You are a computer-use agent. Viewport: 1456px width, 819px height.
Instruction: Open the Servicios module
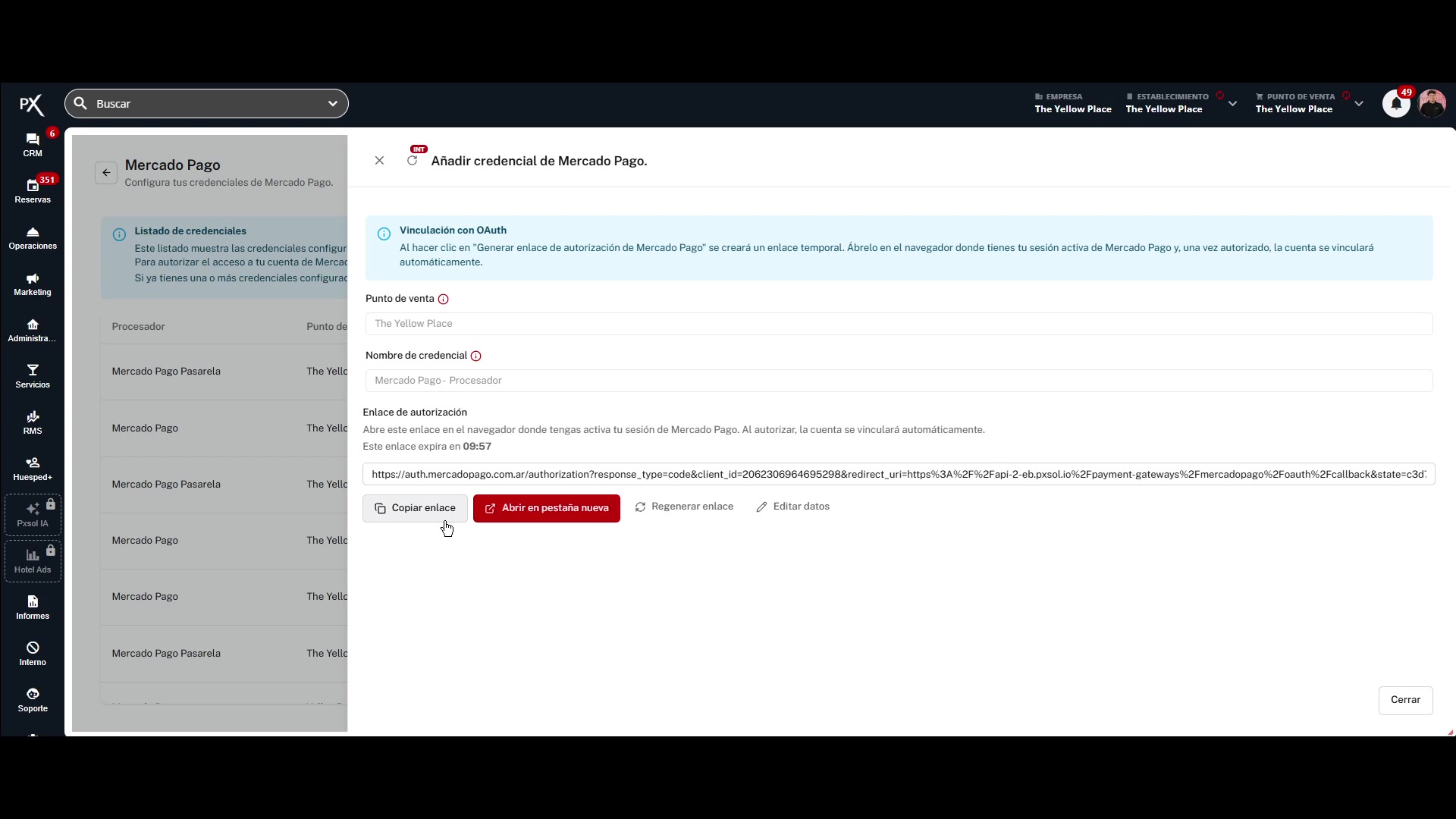pos(33,377)
